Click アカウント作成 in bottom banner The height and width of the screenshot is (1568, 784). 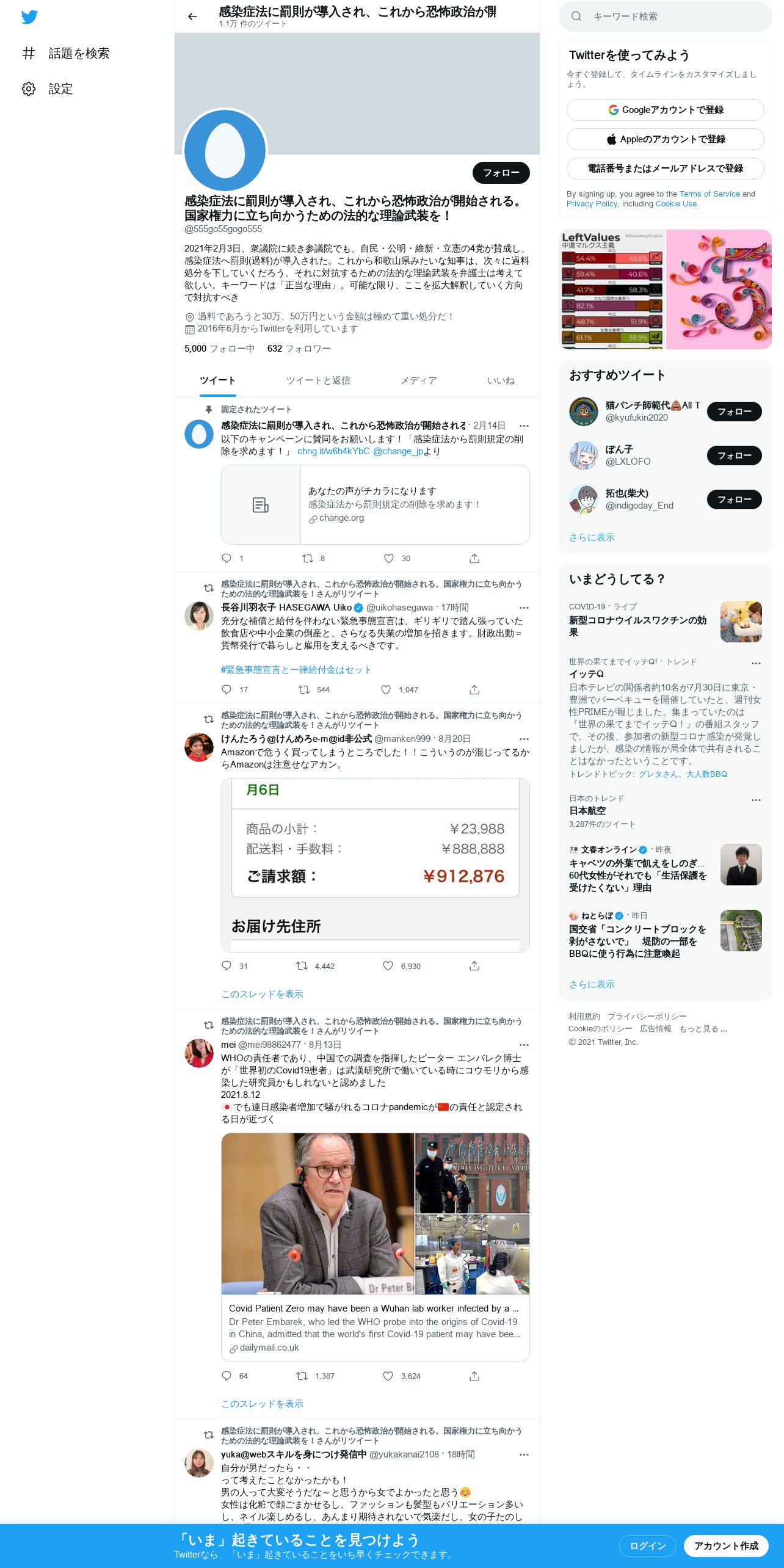click(x=726, y=1545)
